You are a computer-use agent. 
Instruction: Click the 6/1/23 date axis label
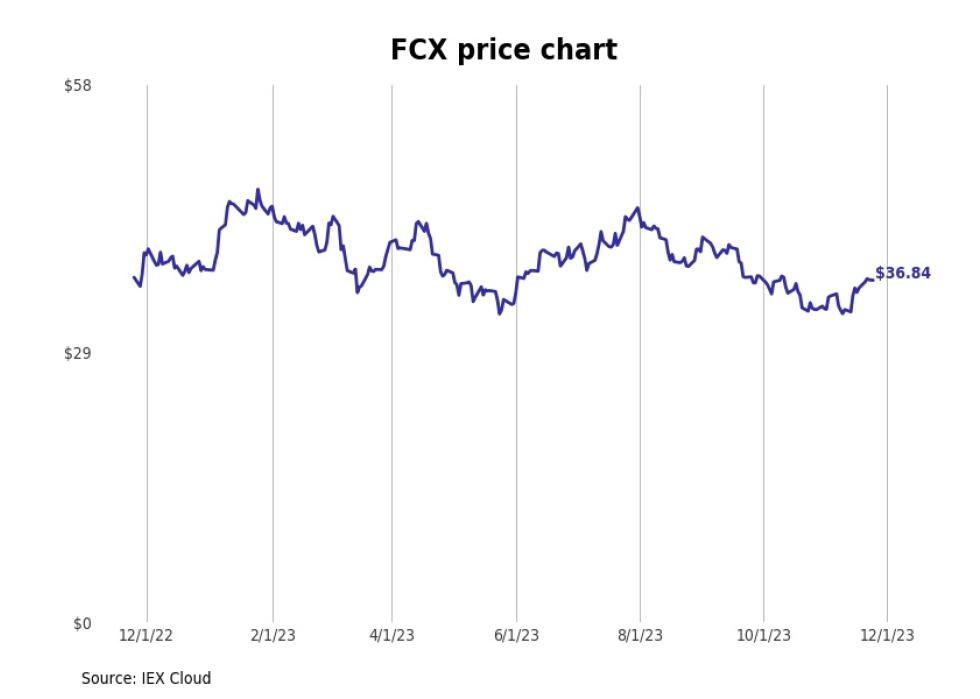tap(516, 635)
